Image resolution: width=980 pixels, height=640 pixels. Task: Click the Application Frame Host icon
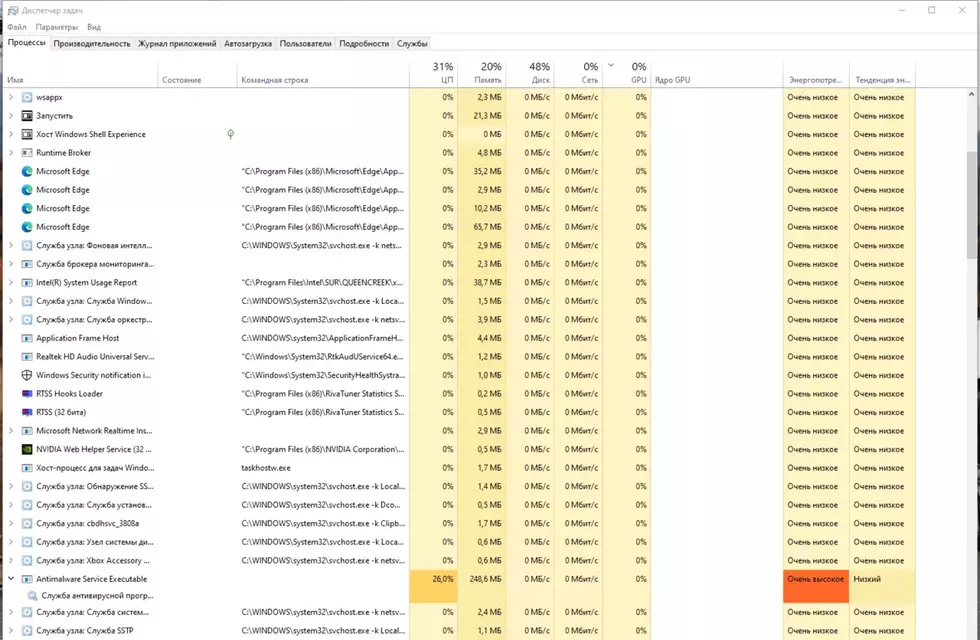pos(27,338)
